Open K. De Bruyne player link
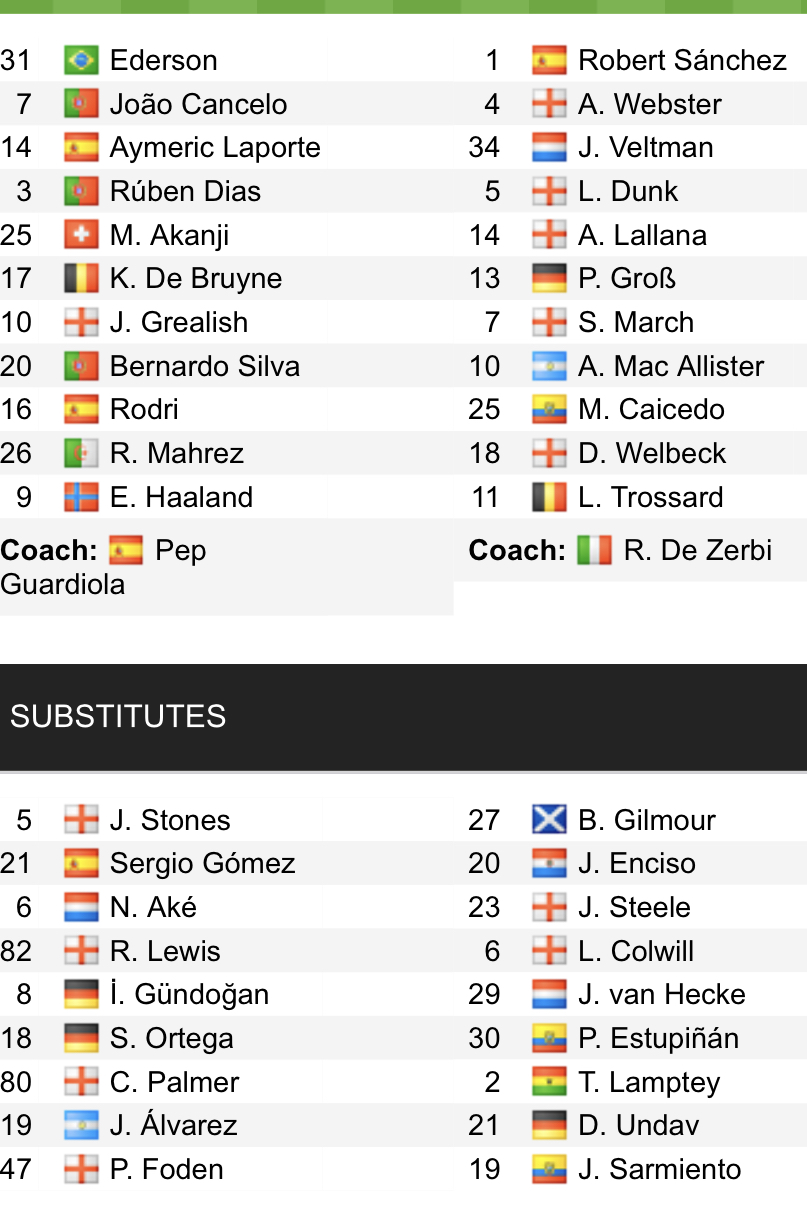The image size is (807, 1210). tap(195, 279)
